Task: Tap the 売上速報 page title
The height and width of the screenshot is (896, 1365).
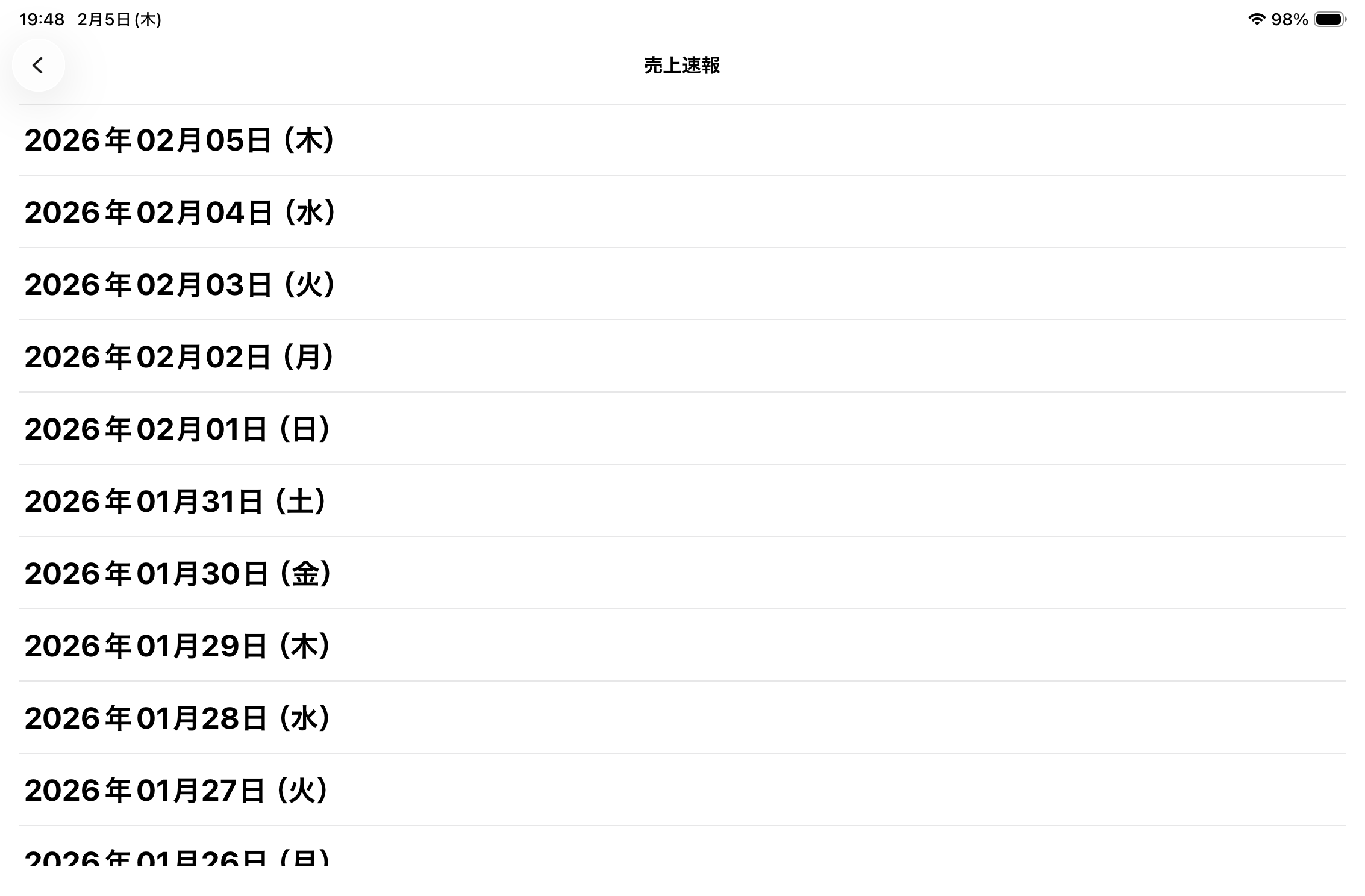Action: (x=682, y=65)
